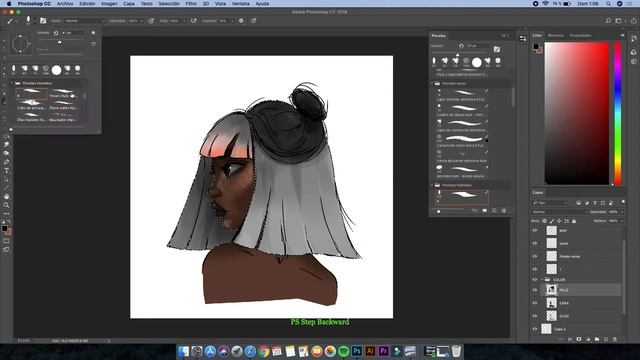Open the layer kind filter dropdown
640x360 pixels.
click(x=550, y=203)
